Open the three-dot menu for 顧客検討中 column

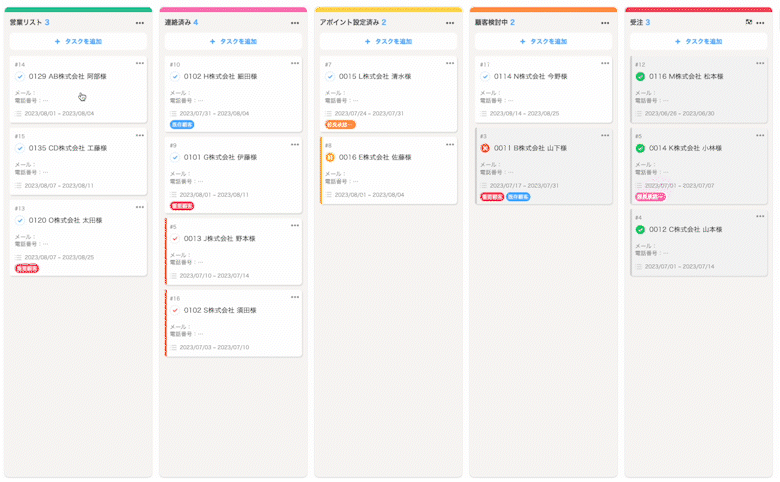pos(606,22)
